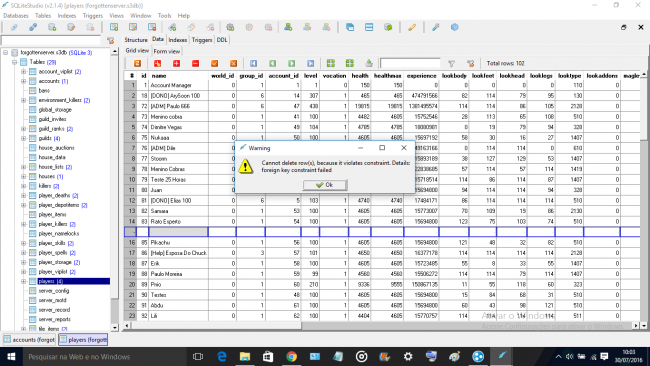This screenshot has width=650, height=366.
Task: Expand the player_deaths table node
Action: coord(24,196)
